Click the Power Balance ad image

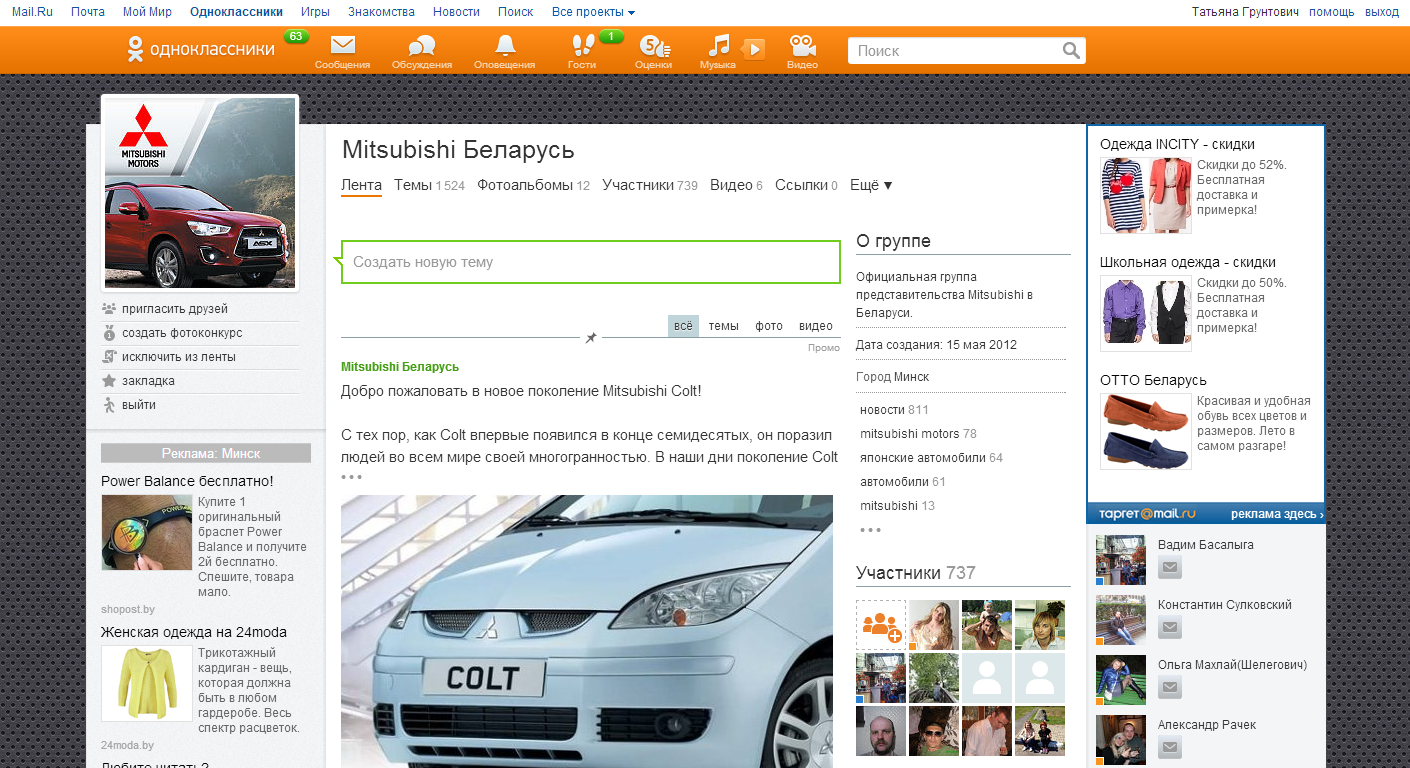(x=146, y=532)
